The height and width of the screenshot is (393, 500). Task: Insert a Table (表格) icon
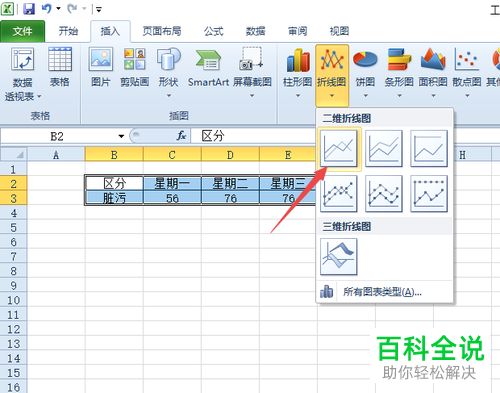tap(60, 59)
